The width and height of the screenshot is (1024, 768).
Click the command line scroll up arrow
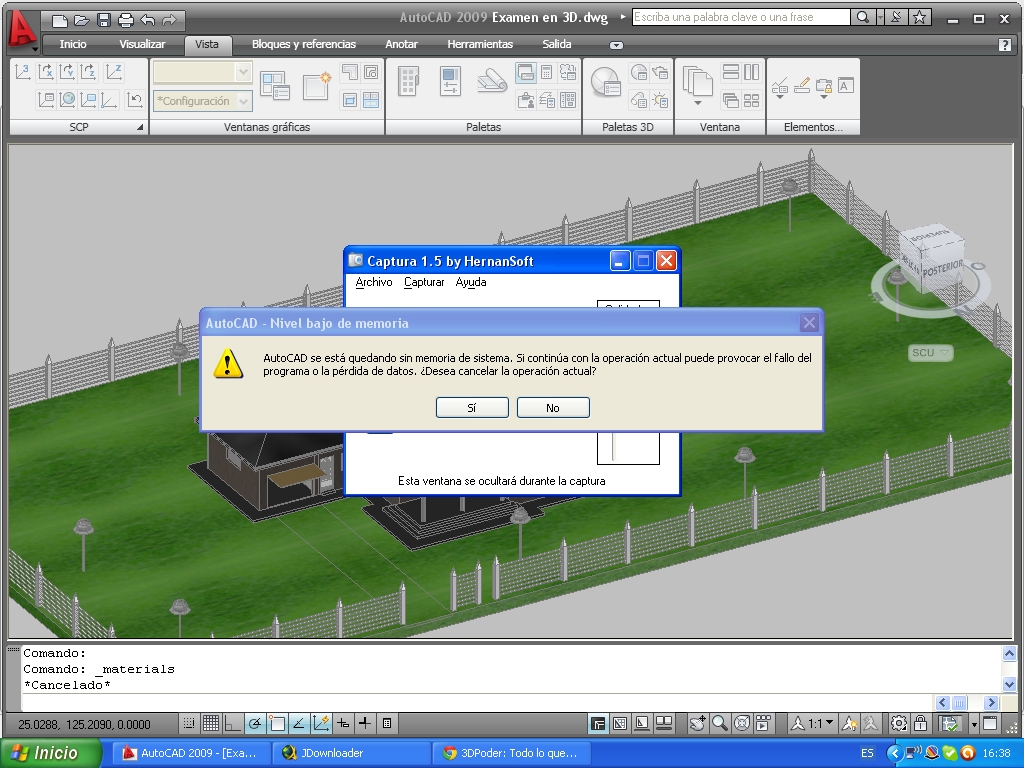tap(1009, 654)
